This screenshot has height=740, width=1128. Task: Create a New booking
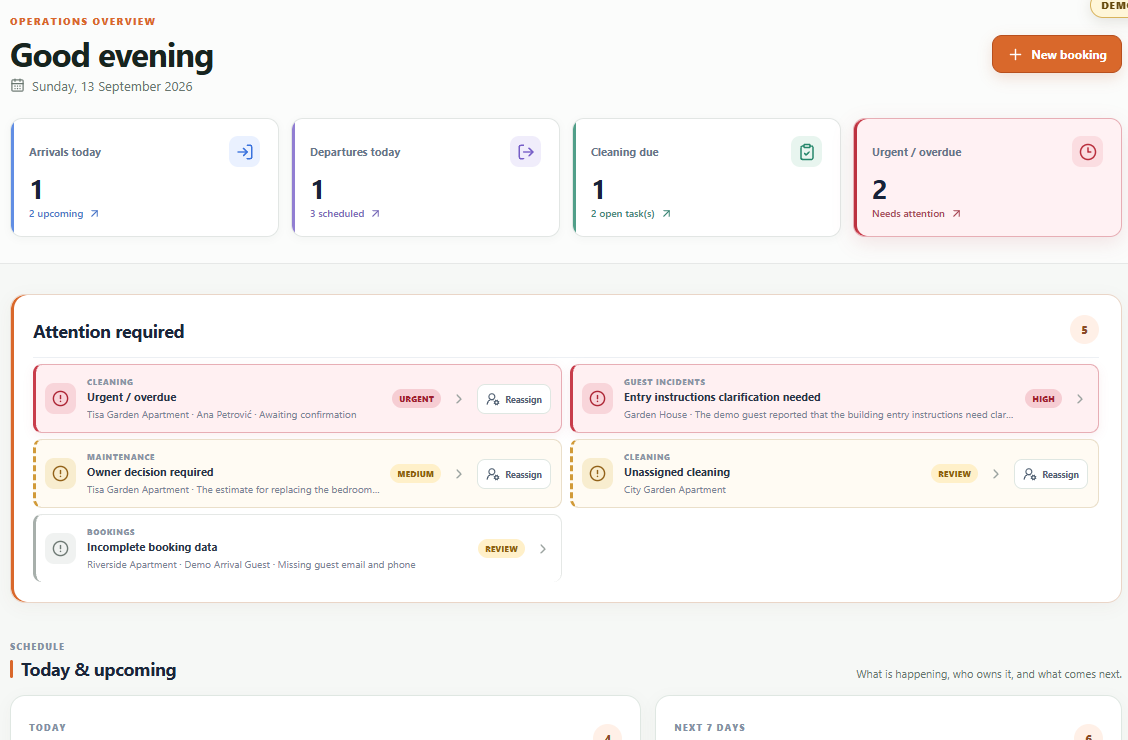[x=1056, y=55]
